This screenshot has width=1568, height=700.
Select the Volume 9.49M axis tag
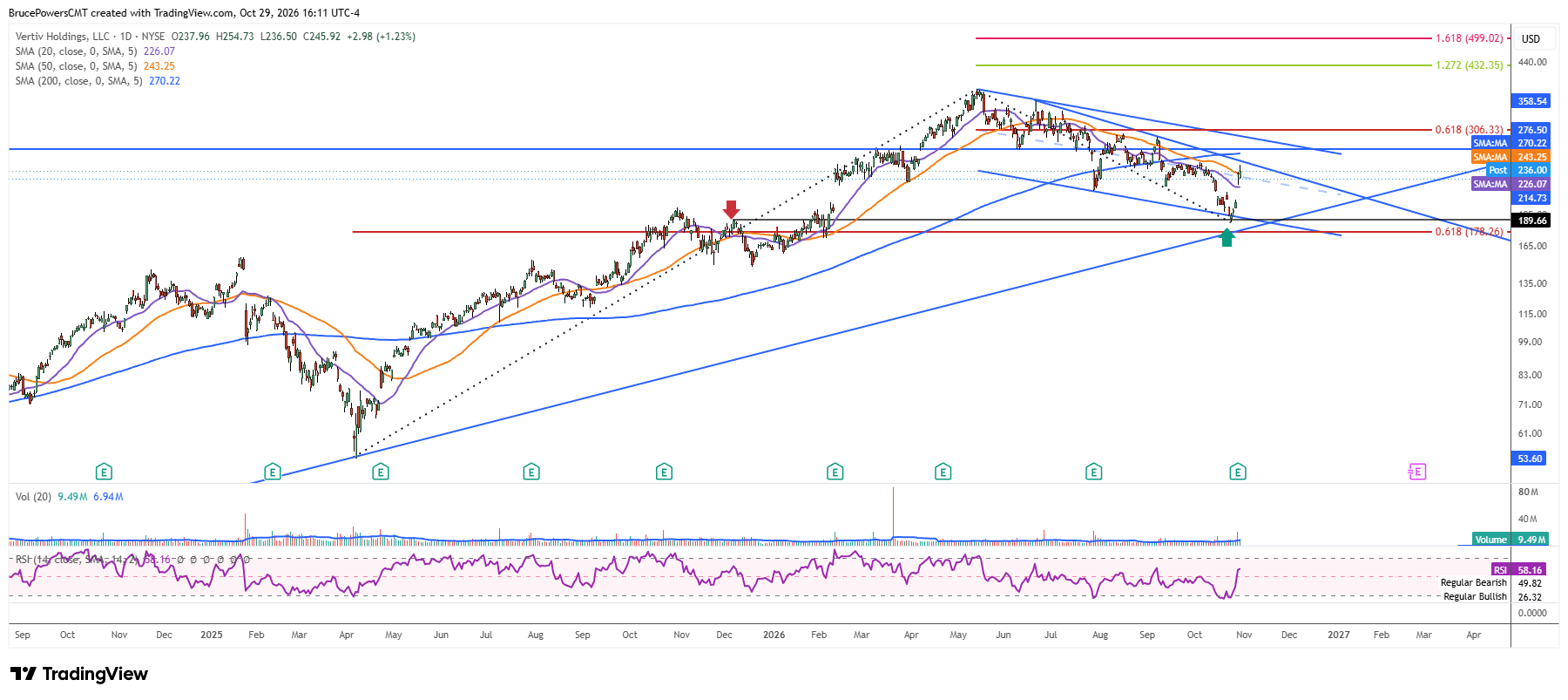[1511, 540]
